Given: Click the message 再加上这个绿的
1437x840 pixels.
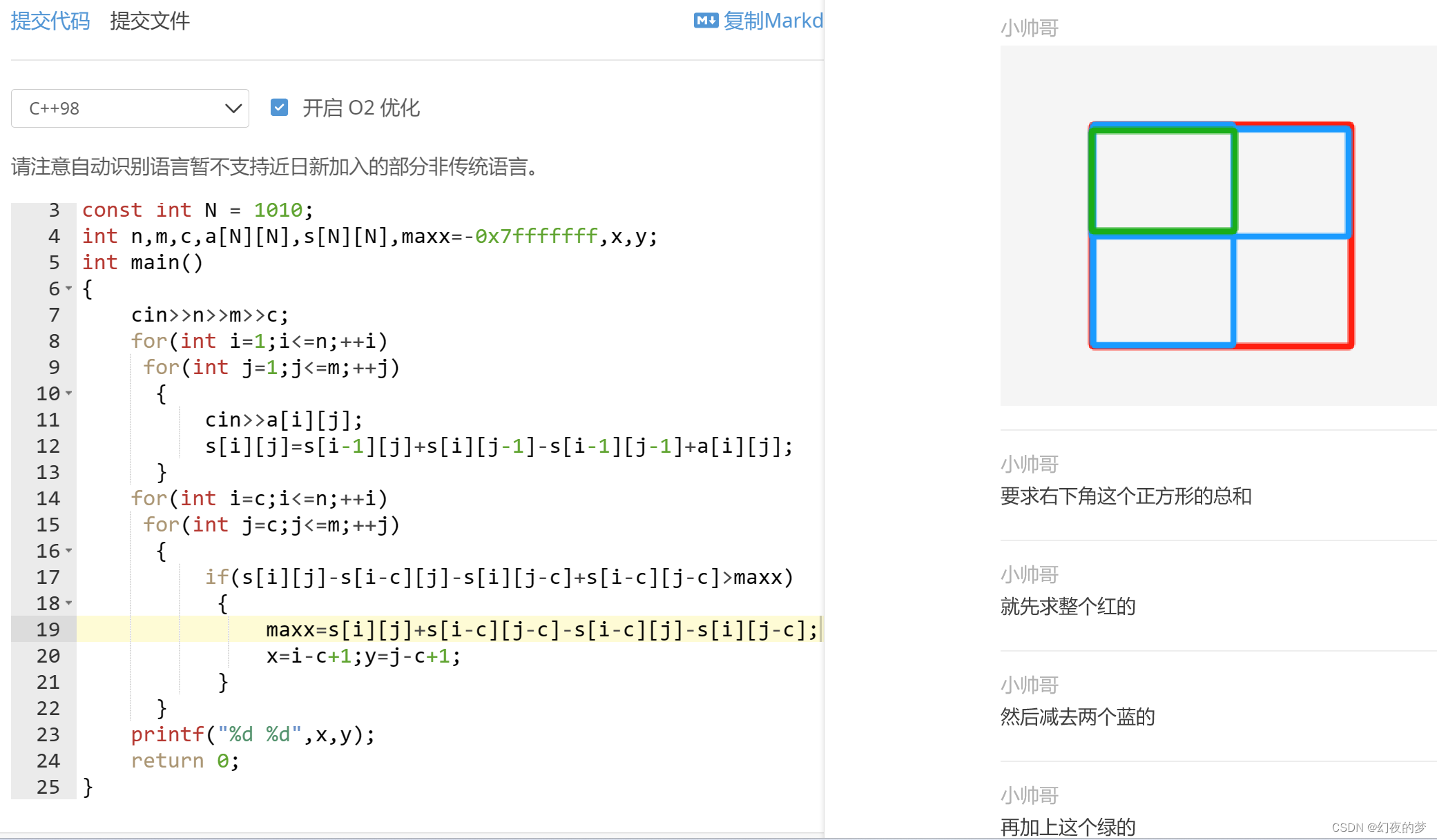Looking at the screenshot, I should [1068, 827].
